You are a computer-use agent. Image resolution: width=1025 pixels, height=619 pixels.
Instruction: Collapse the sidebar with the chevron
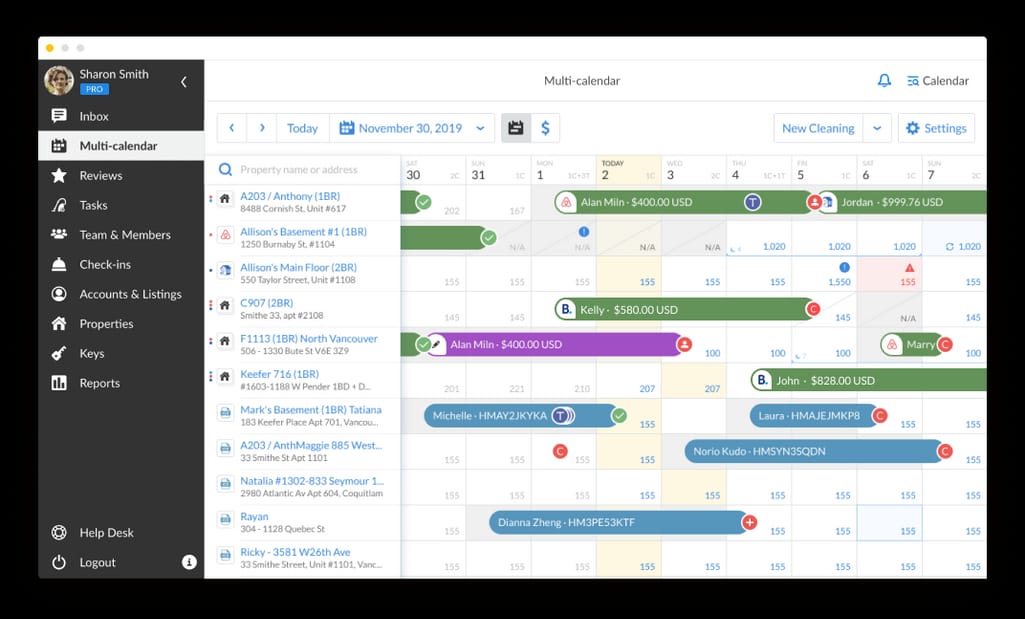click(x=184, y=82)
